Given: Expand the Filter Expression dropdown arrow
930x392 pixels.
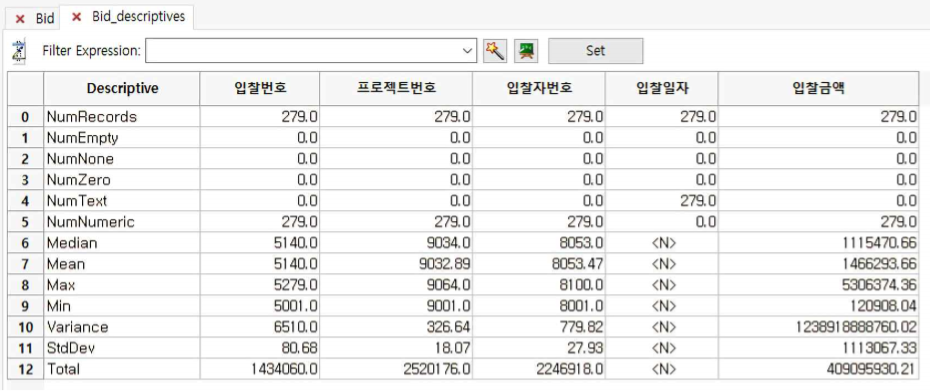Looking at the screenshot, I should [467, 51].
